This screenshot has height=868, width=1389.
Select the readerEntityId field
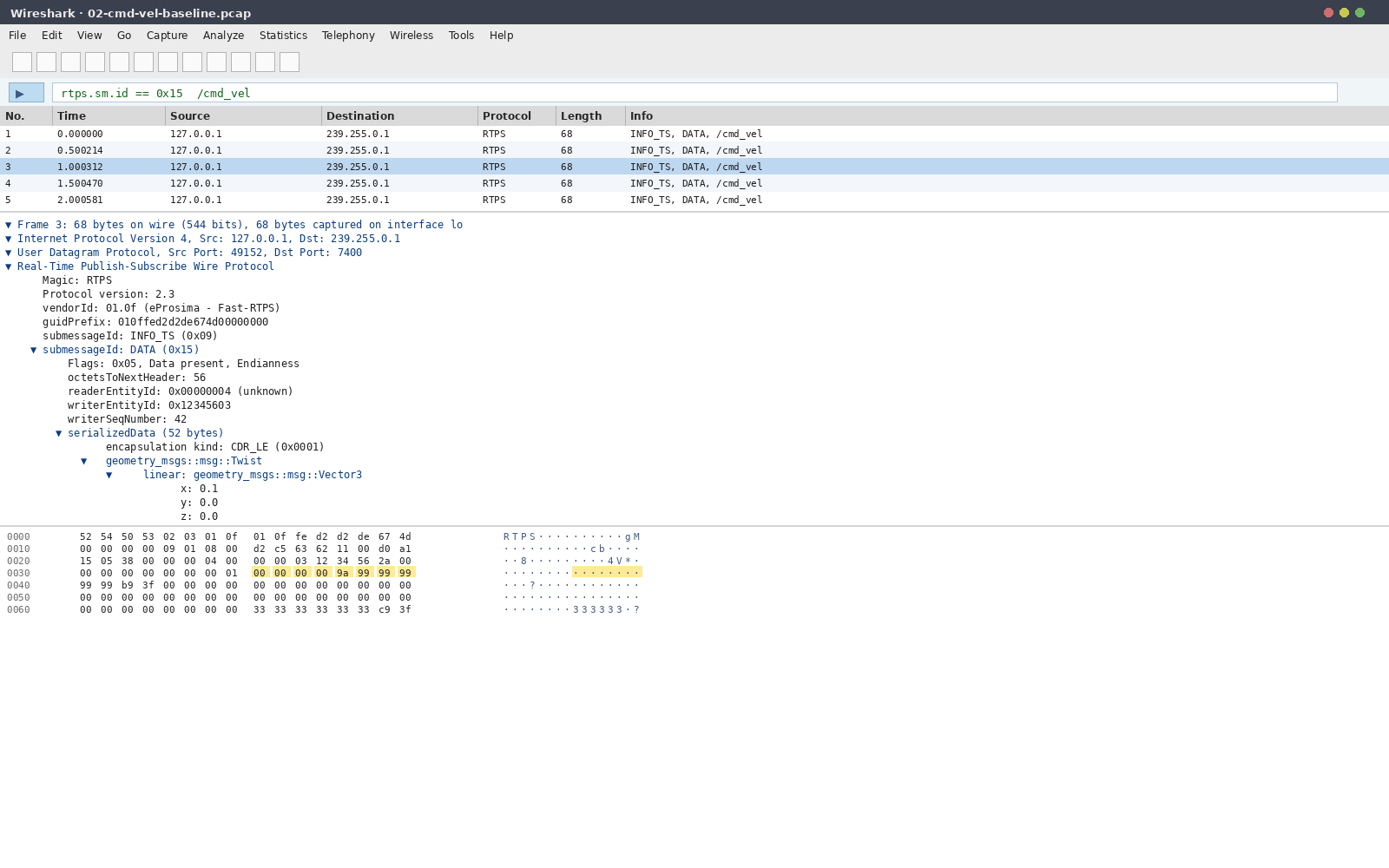coord(181,391)
